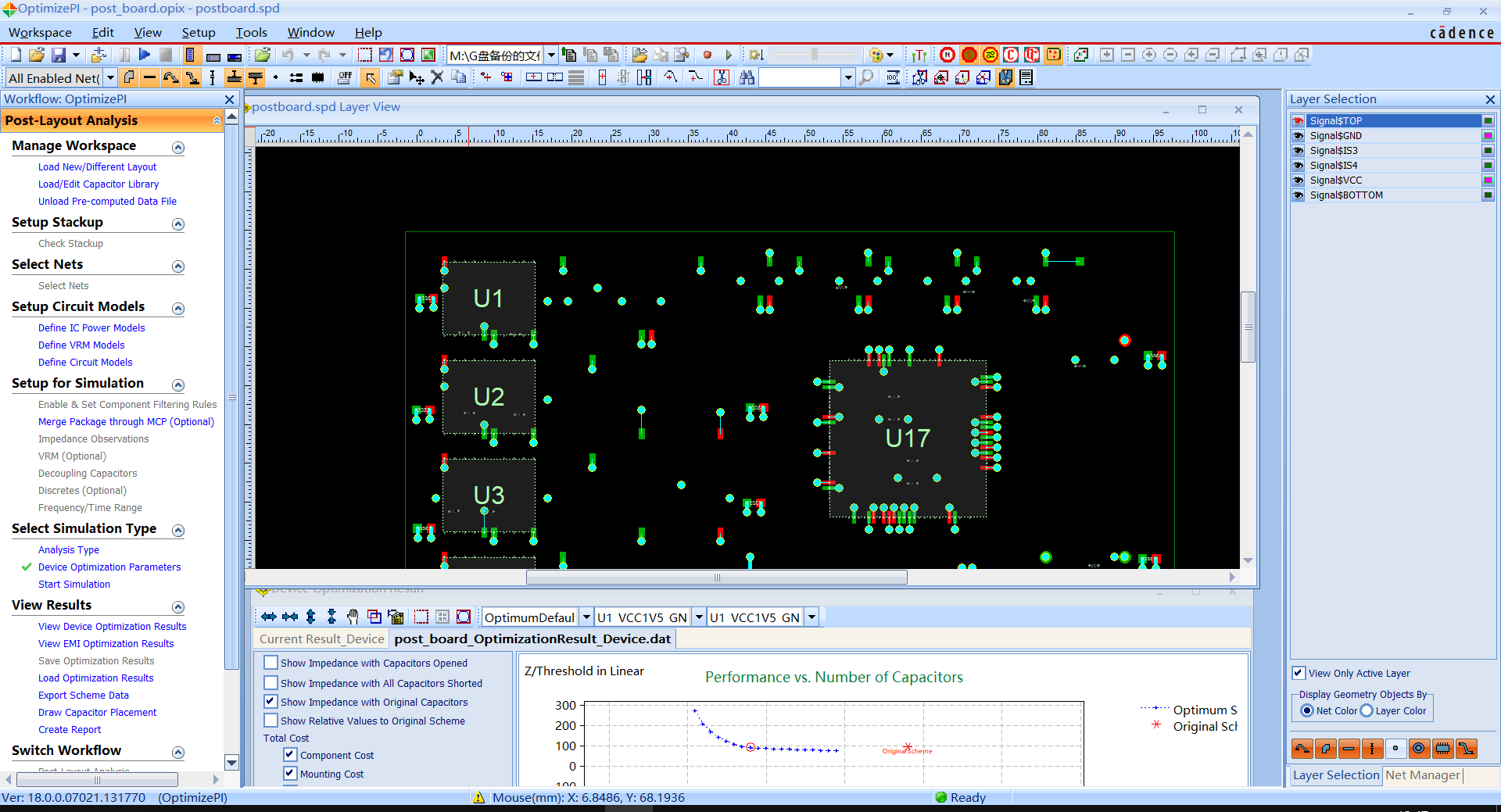Open the first U1 VCC1V5 GN dropdown
Screen dimensions: 1501x812
[x=699, y=617]
